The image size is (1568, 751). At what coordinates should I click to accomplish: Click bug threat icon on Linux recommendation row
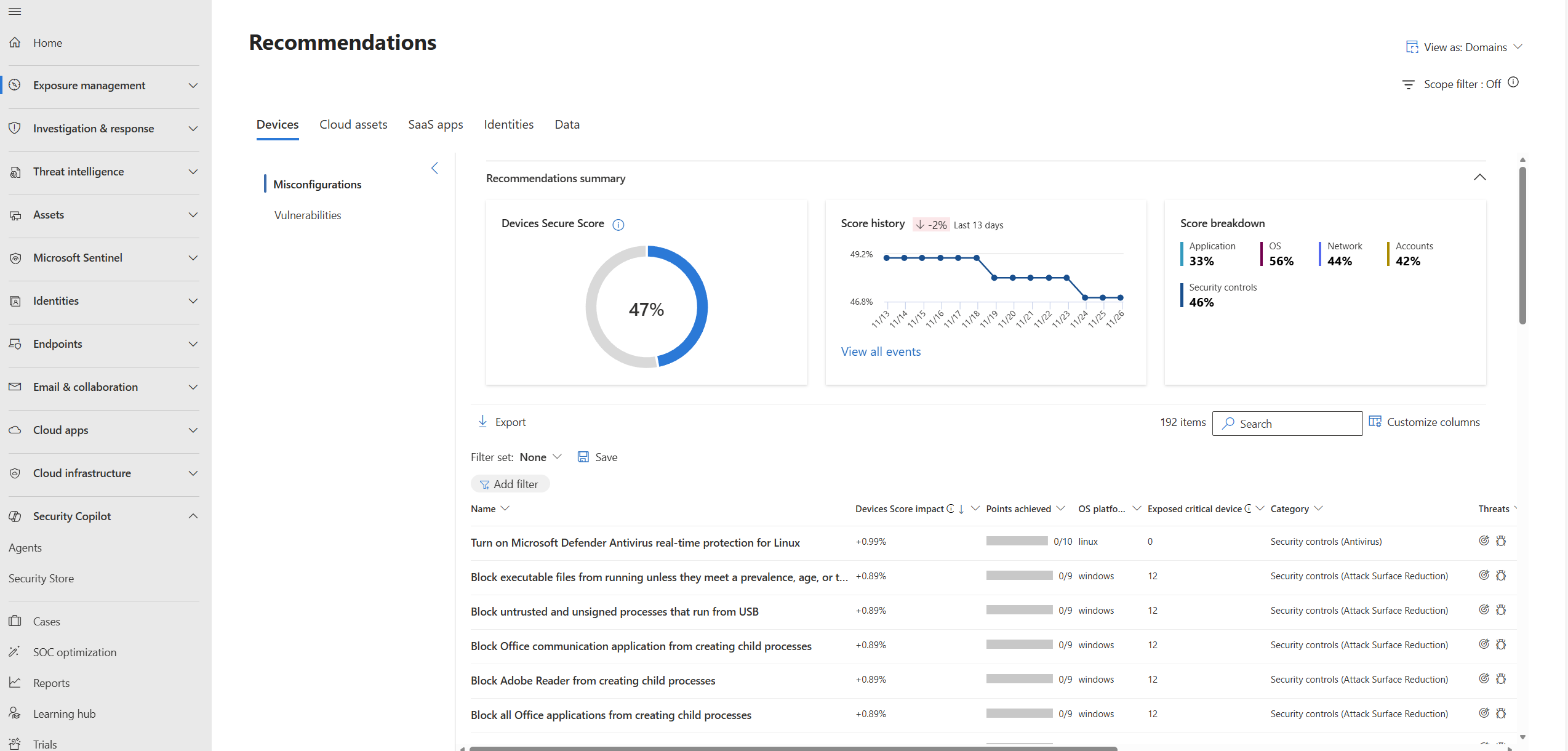1501,541
